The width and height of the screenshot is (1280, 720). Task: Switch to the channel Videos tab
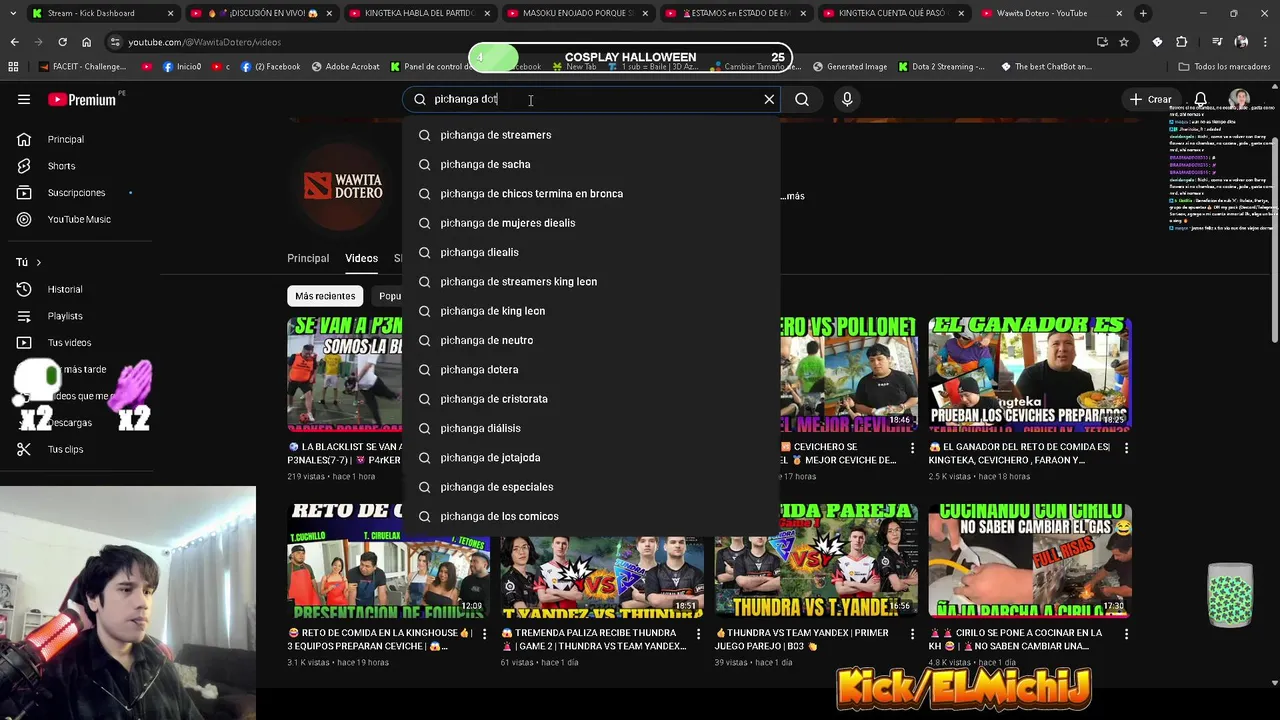pos(361,258)
